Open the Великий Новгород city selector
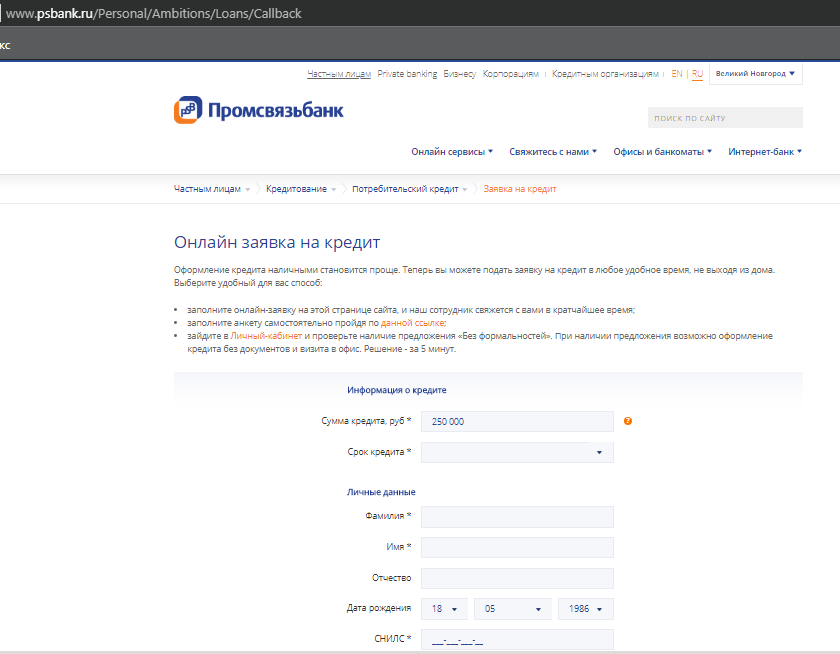Image resolution: width=840 pixels, height=654 pixels. pos(755,73)
